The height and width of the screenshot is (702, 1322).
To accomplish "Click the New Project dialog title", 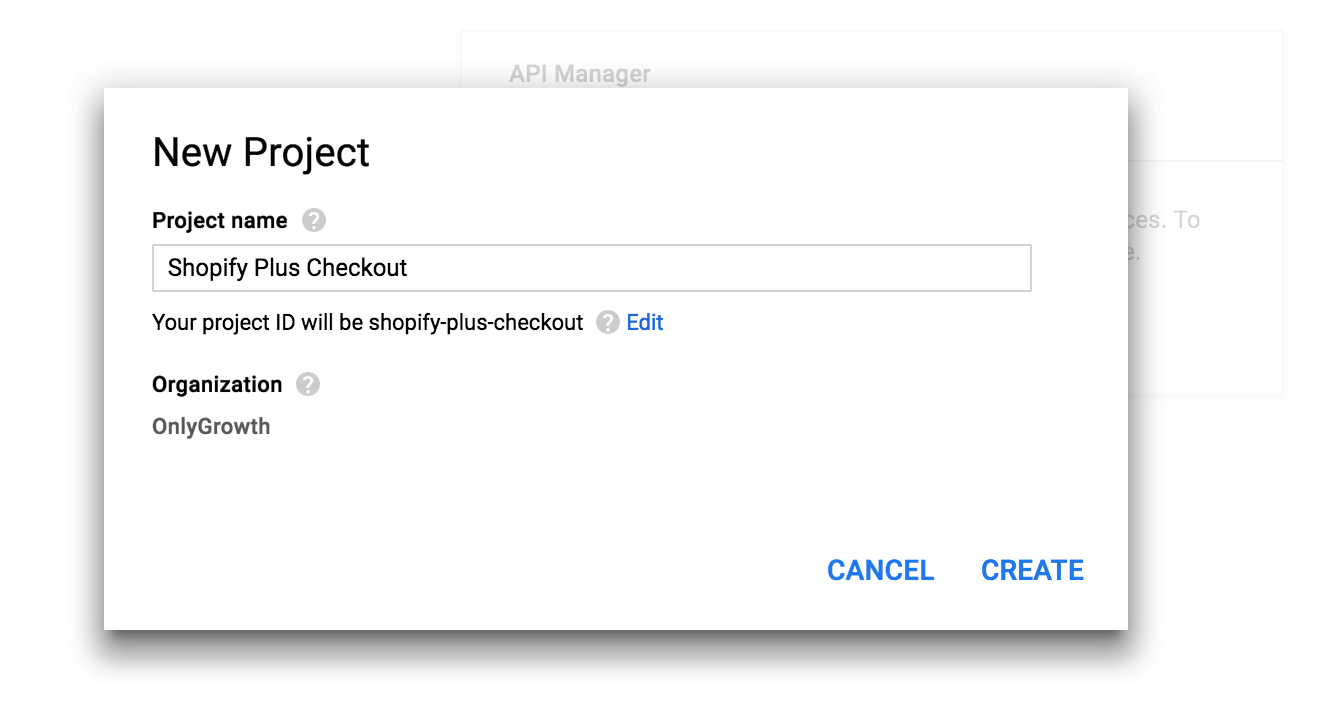I will [x=261, y=152].
